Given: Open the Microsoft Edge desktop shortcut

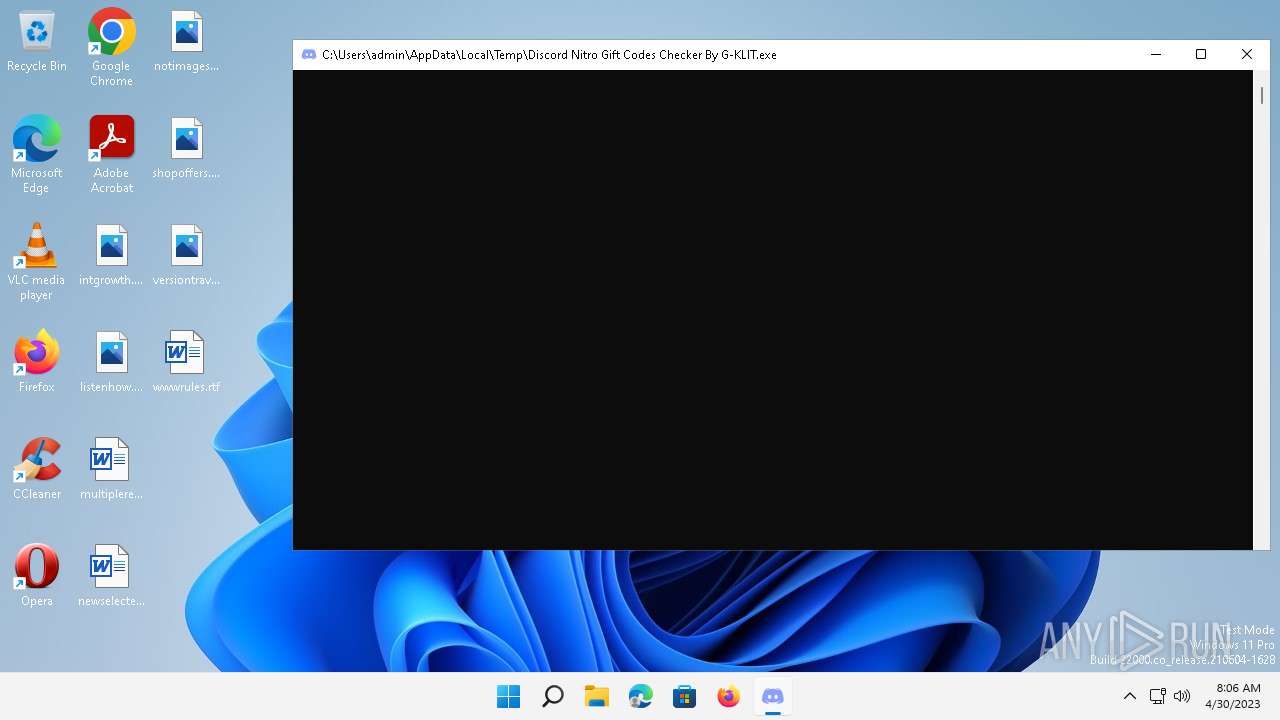Looking at the screenshot, I should point(37,155).
